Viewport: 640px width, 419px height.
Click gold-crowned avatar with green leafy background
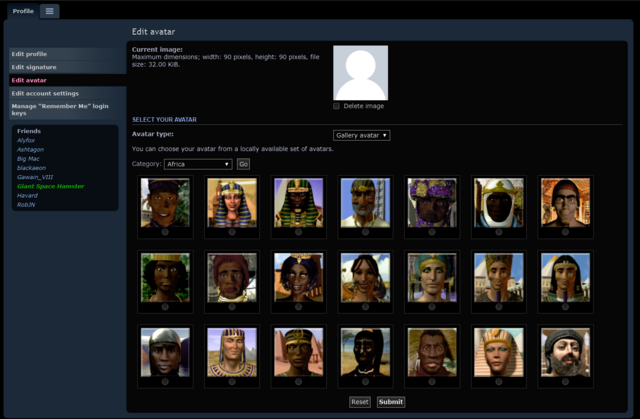165,277
